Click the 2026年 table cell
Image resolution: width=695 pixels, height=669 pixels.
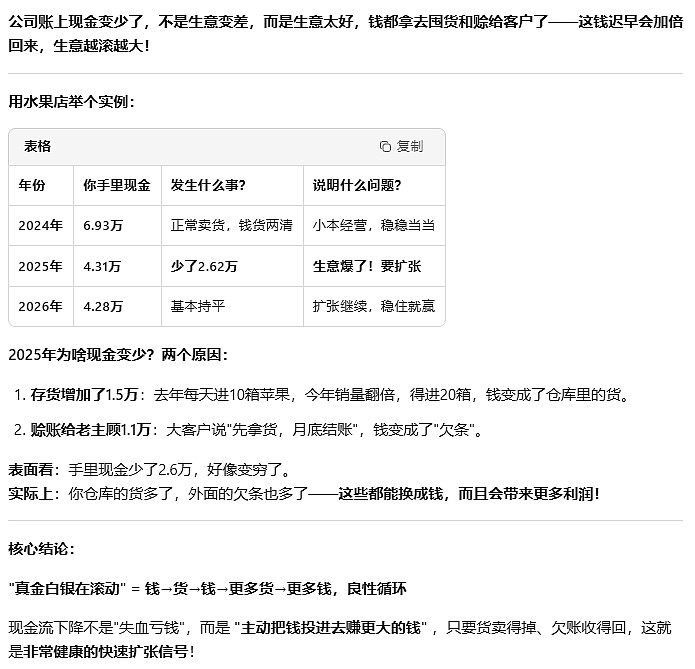[40, 306]
